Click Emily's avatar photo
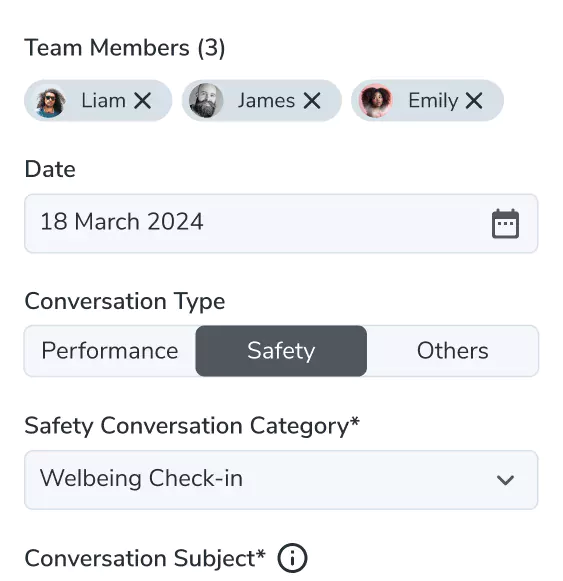 pyautogui.click(x=376, y=101)
